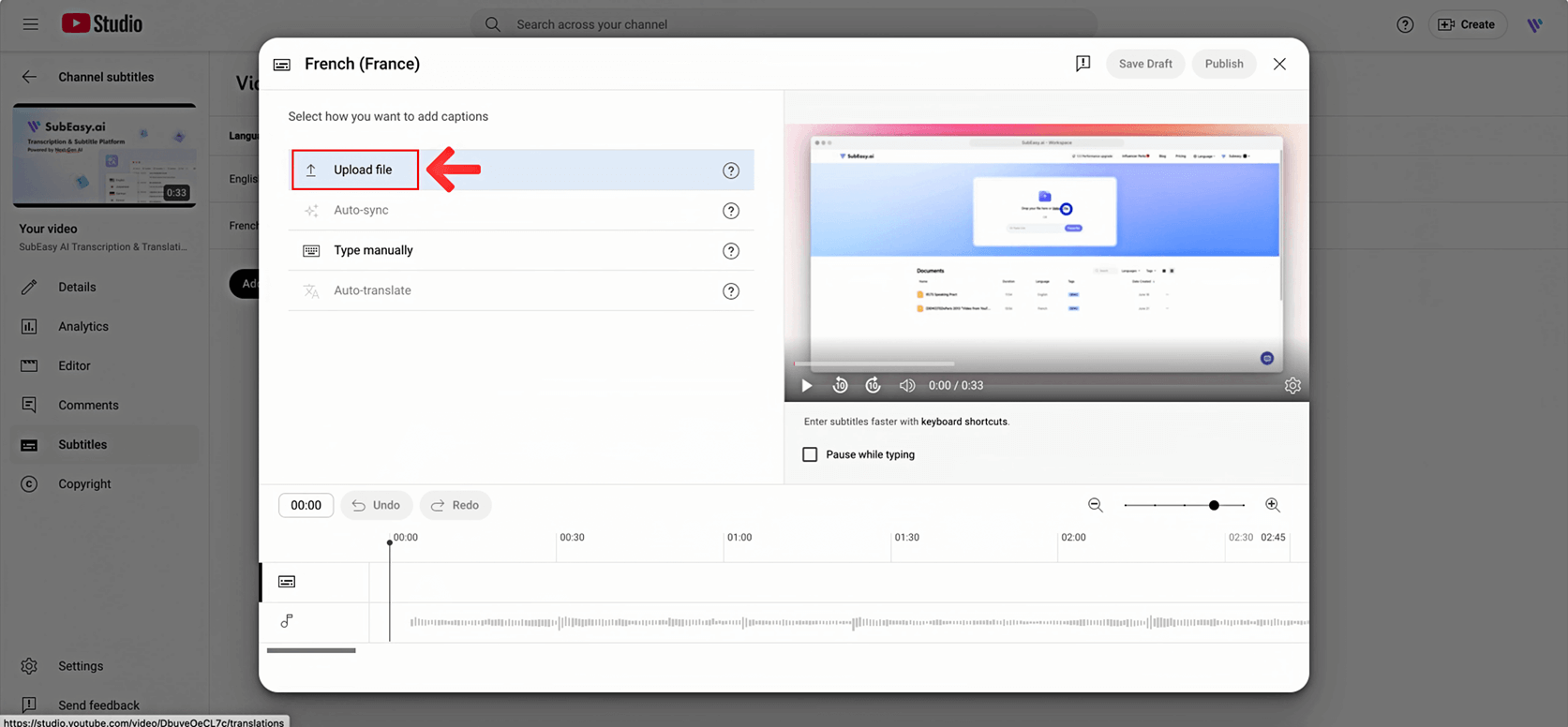Close the French (France) dialog
1568x727 pixels.
coord(1279,64)
